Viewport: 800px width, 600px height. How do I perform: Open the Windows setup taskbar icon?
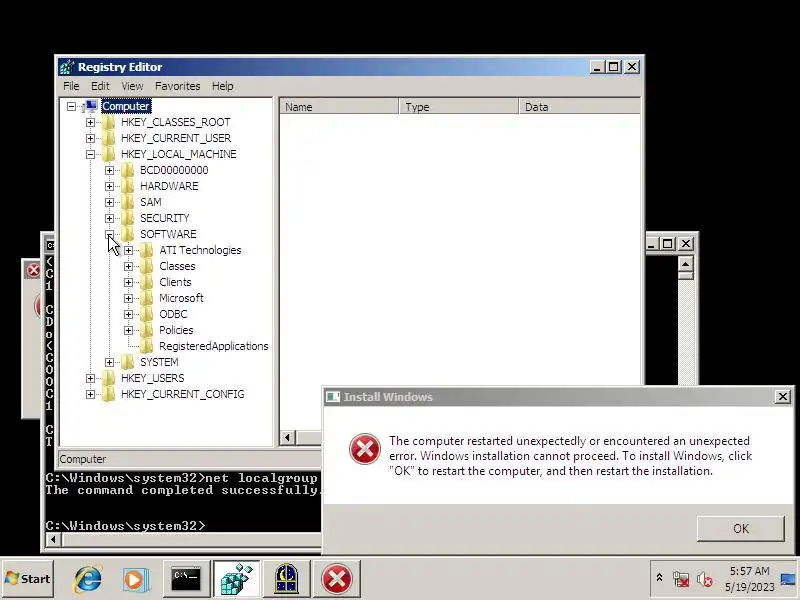point(286,579)
